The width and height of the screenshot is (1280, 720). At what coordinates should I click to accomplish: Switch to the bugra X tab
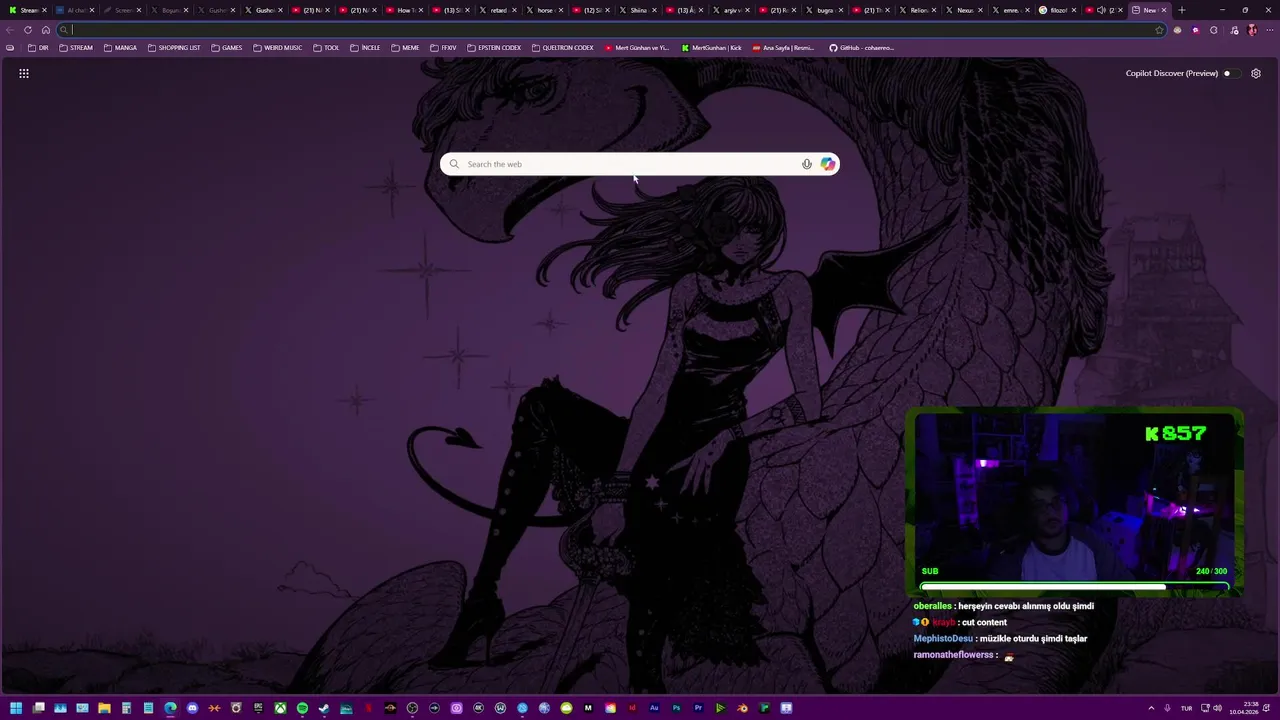coord(823,10)
